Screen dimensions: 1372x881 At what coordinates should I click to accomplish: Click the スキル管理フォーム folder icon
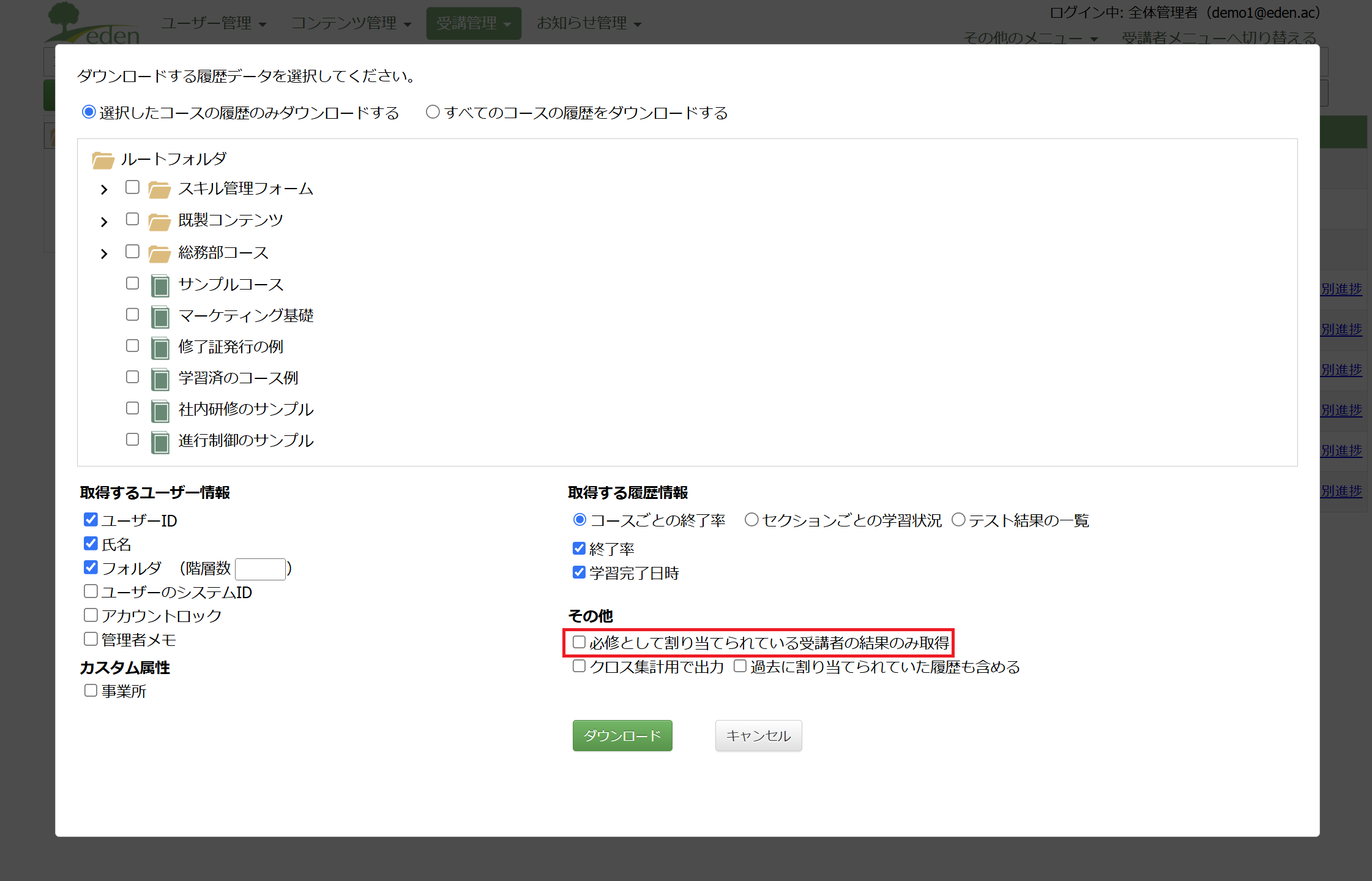[x=159, y=190]
